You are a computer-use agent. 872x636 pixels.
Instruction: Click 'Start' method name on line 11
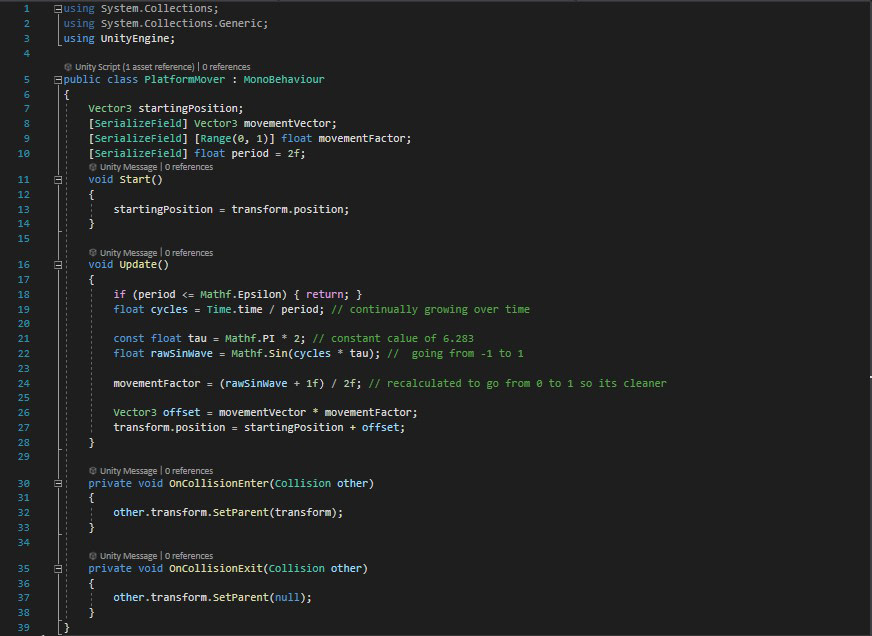coord(135,180)
